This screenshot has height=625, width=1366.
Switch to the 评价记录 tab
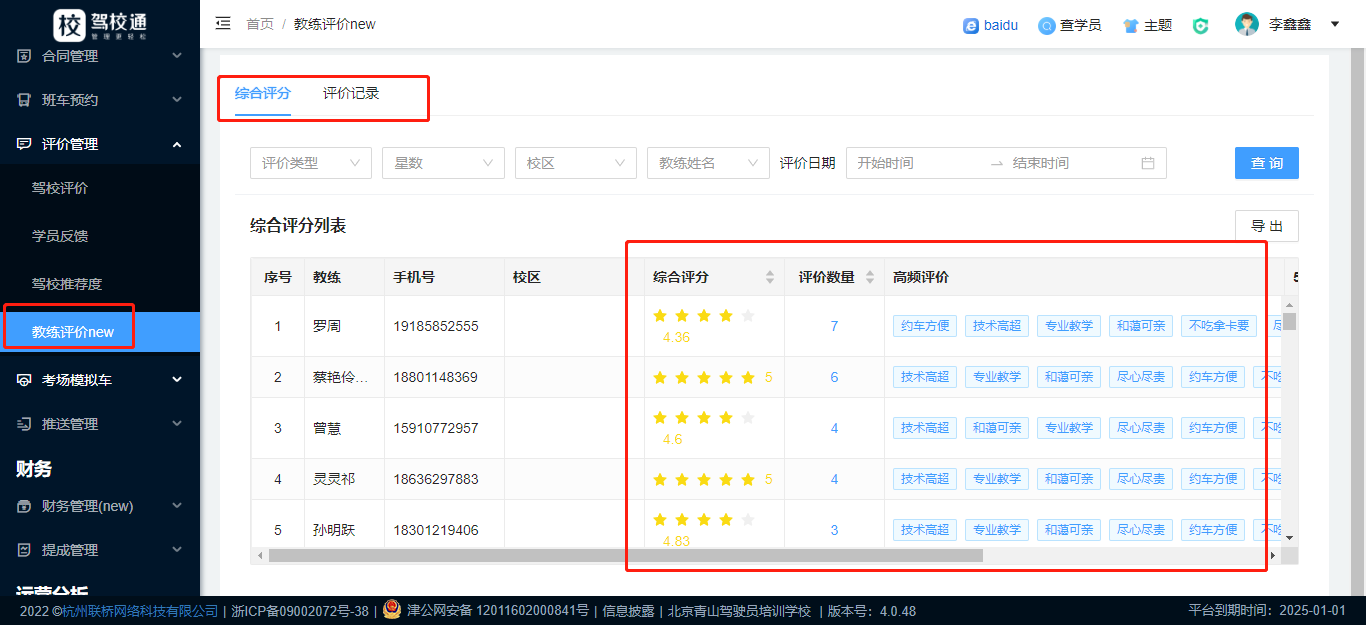click(x=351, y=93)
